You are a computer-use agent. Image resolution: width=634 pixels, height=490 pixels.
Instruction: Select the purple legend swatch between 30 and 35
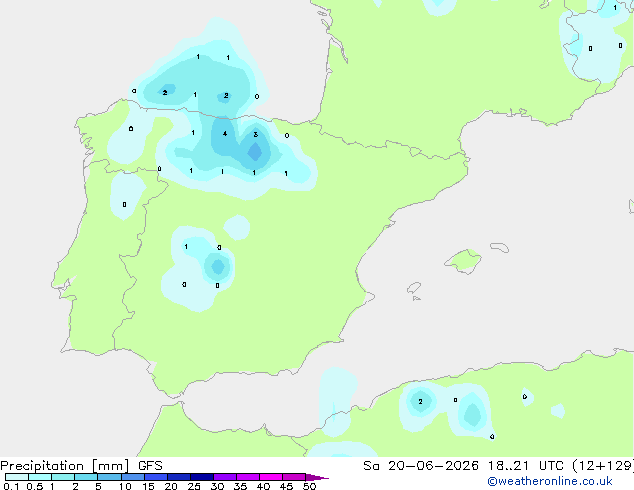pos(225,477)
